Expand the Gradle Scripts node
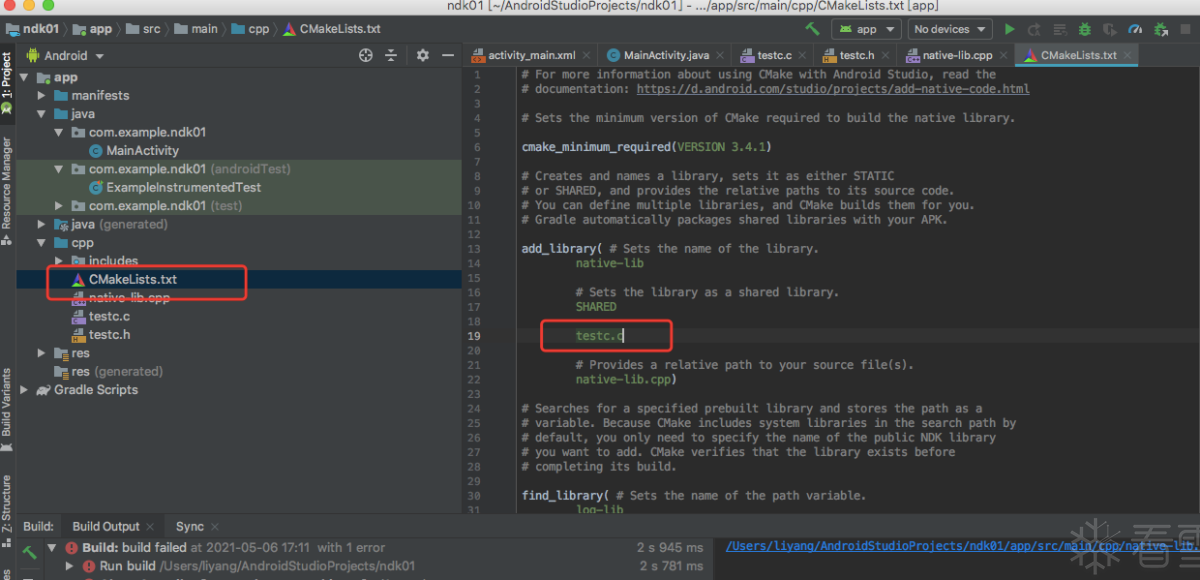The height and width of the screenshot is (580, 1200). click(x=24, y=390)
